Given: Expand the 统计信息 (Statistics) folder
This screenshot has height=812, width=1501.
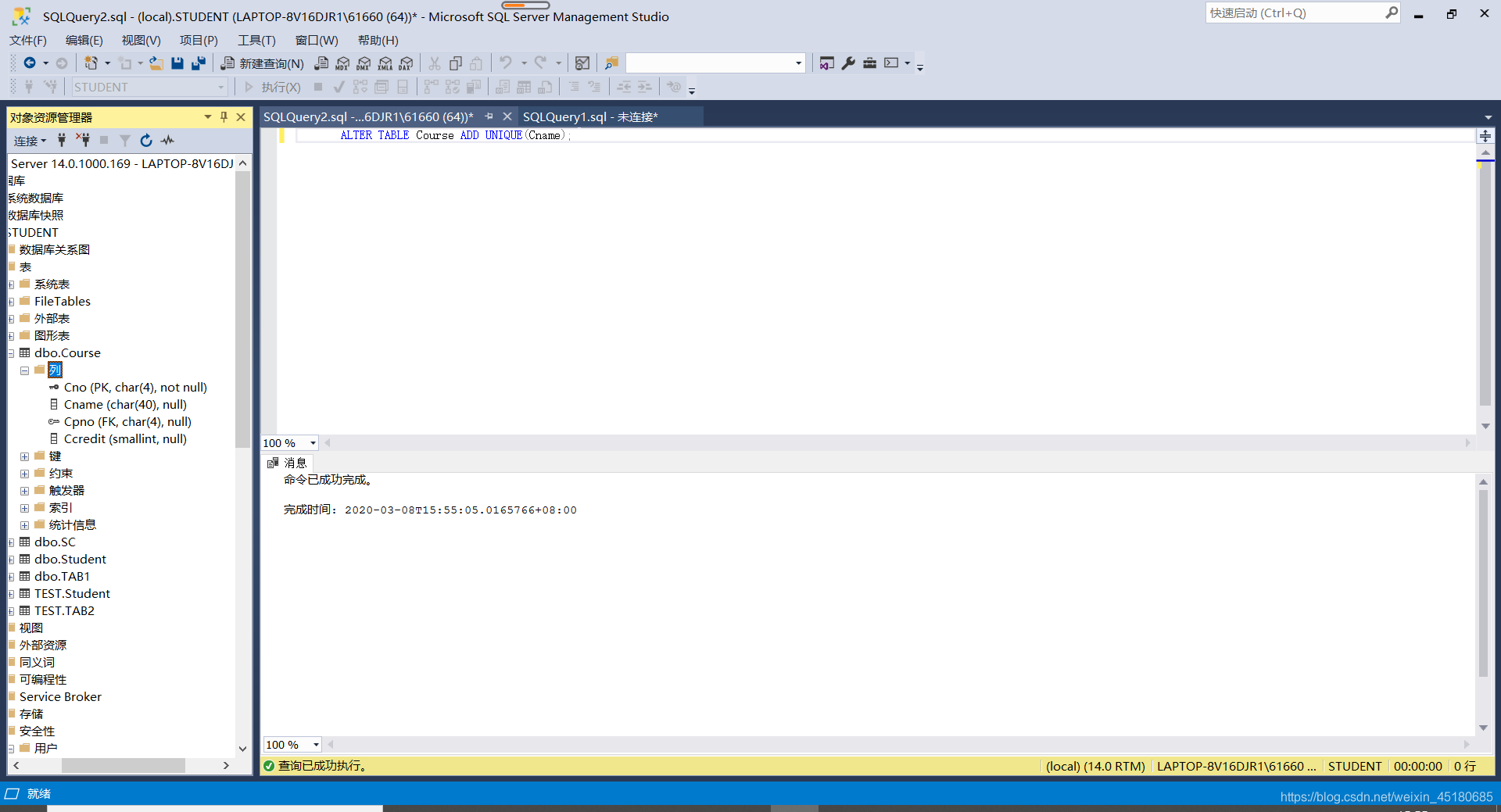Looking at the screenshot, I should pos(24,525).
